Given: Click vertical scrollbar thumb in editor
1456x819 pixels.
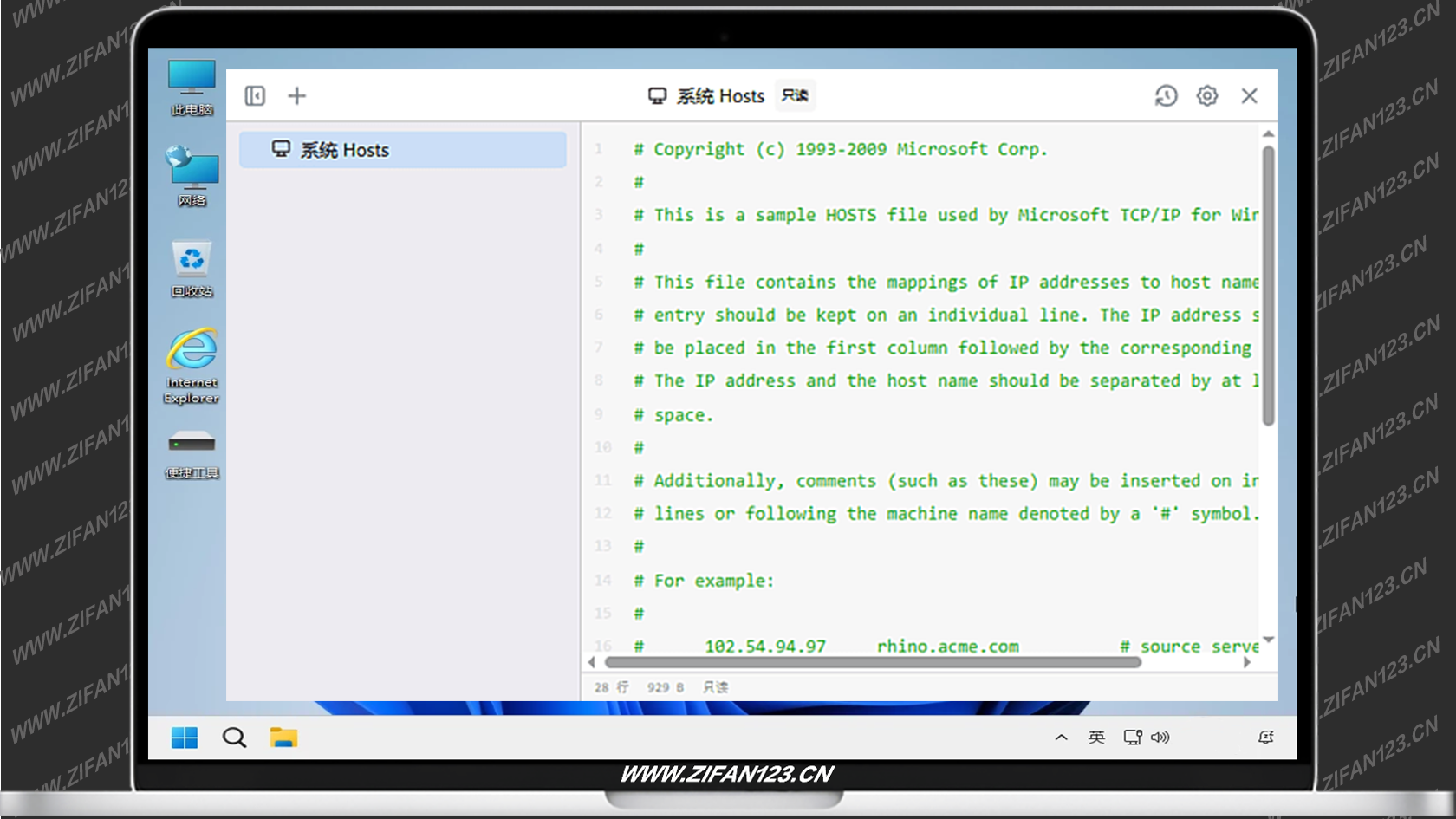Looking at the screenshot, I should (1268, 286).
